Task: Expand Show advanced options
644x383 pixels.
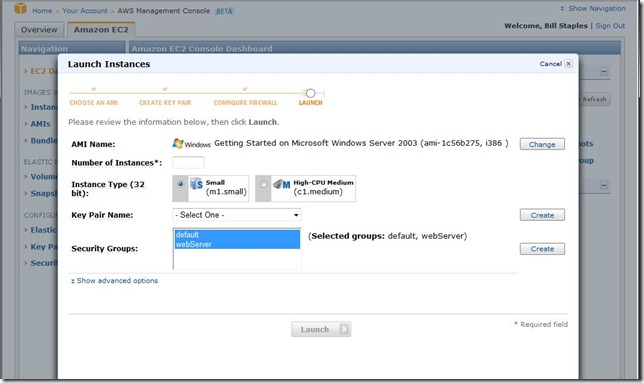Action: (114, 281)
